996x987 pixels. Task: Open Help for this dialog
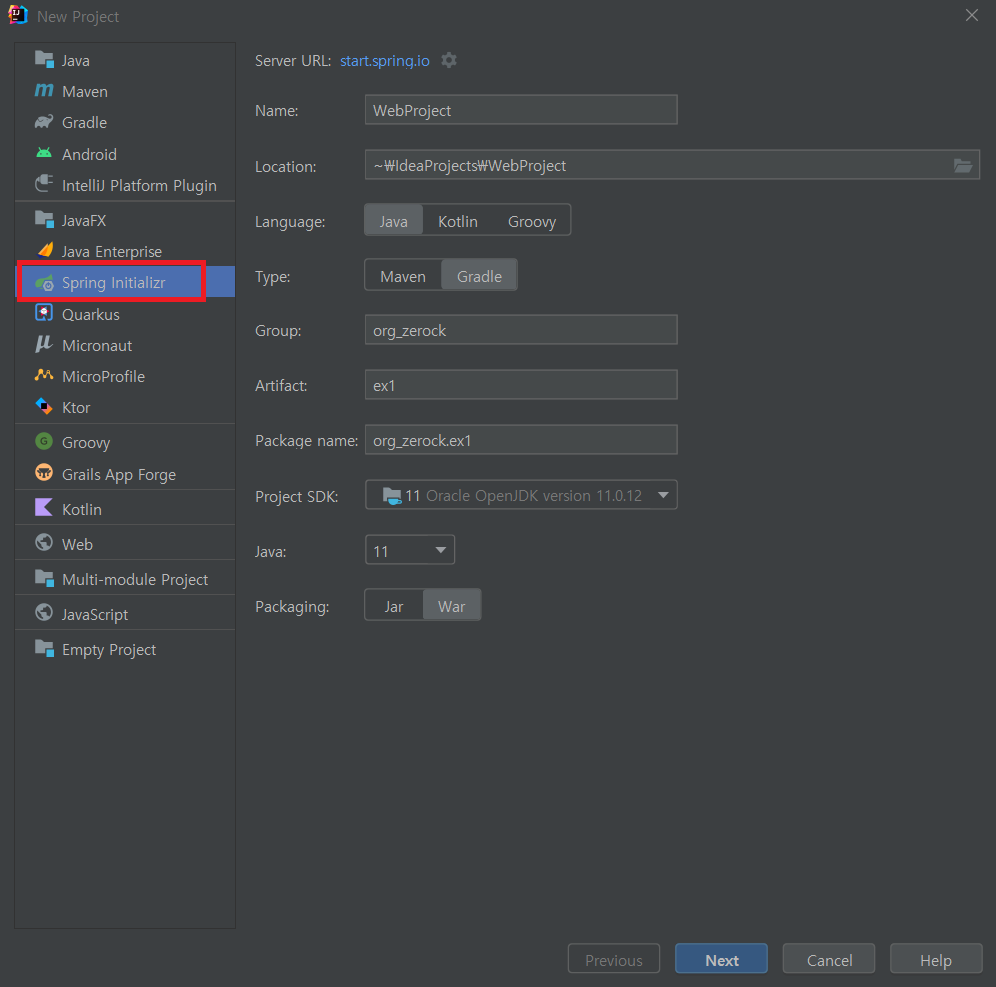(x=936, y=960)
